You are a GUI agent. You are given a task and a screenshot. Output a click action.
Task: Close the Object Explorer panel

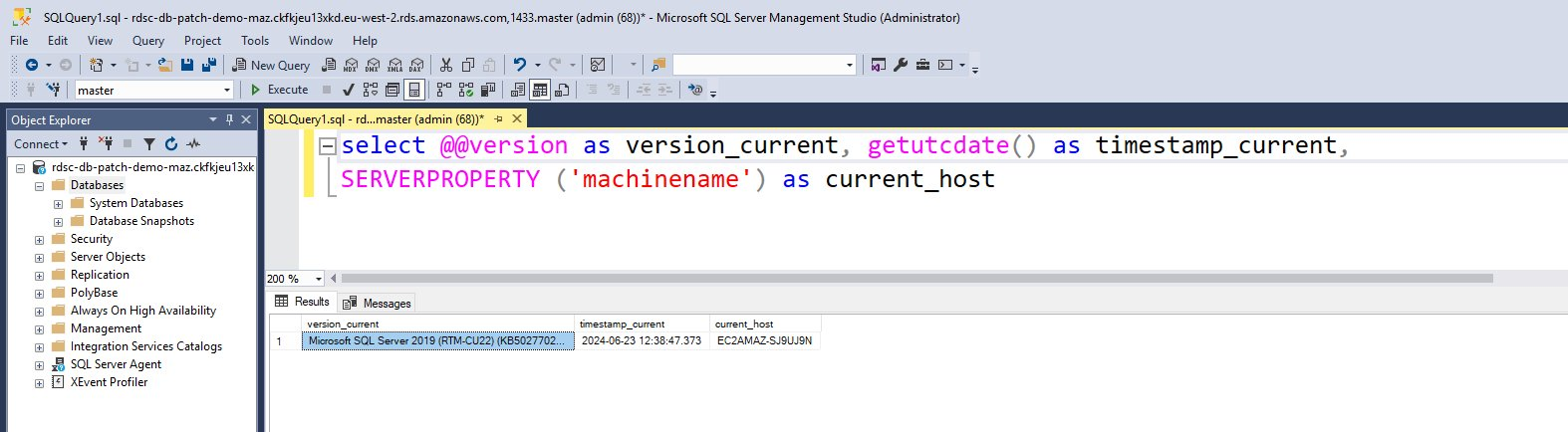[x=247, y=119]
